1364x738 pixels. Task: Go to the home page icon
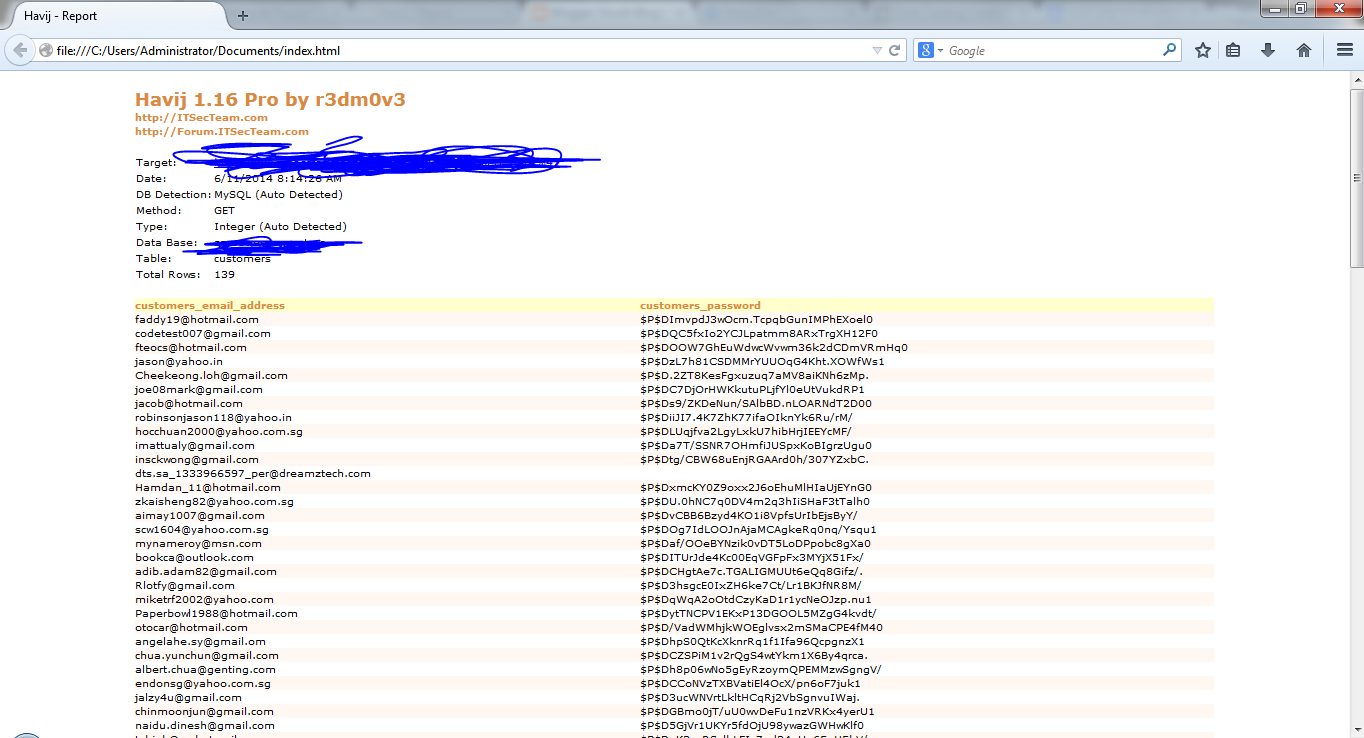point(1304,50)
